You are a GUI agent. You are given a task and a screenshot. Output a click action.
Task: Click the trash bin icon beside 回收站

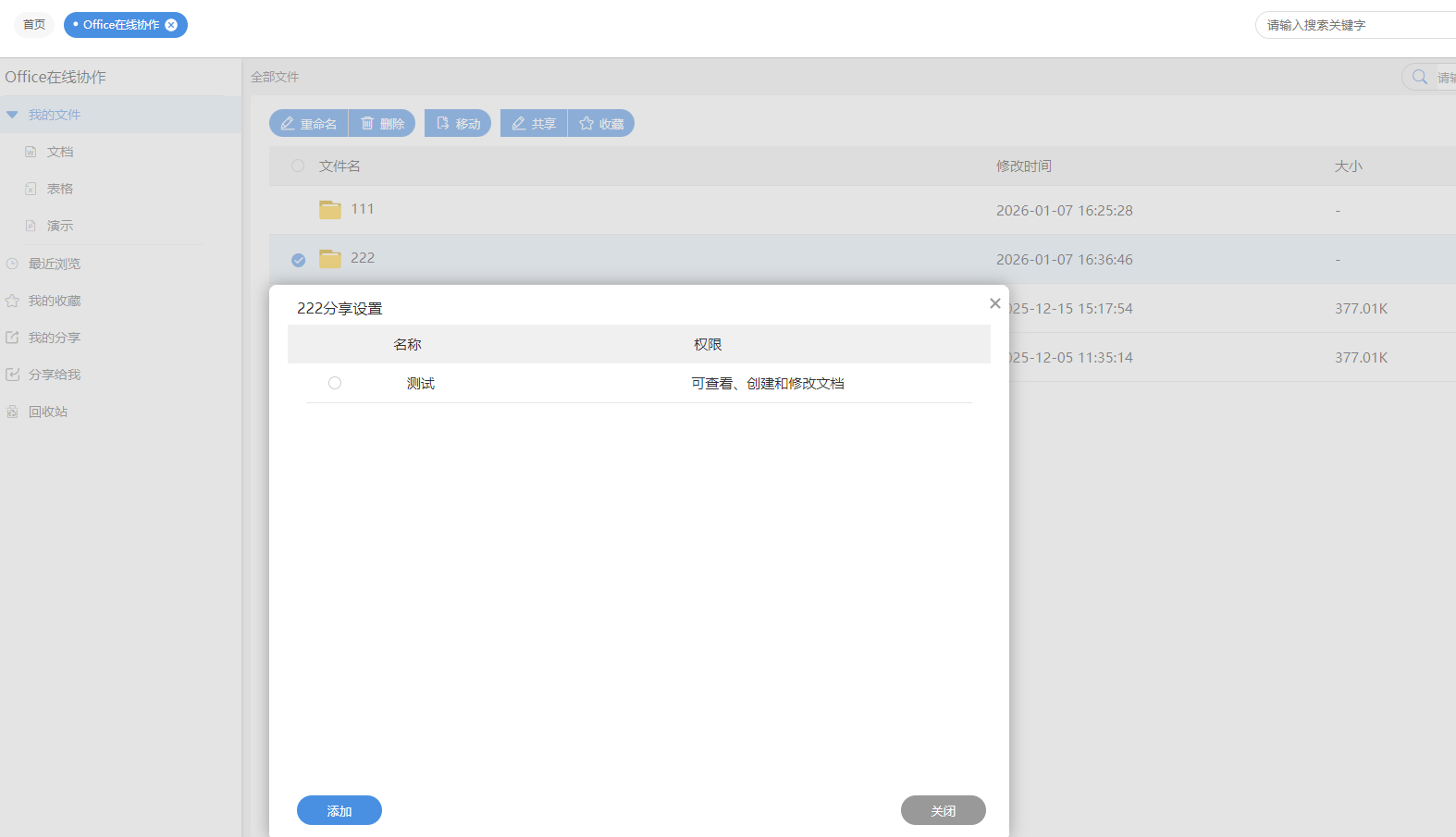tap(12, 412)
